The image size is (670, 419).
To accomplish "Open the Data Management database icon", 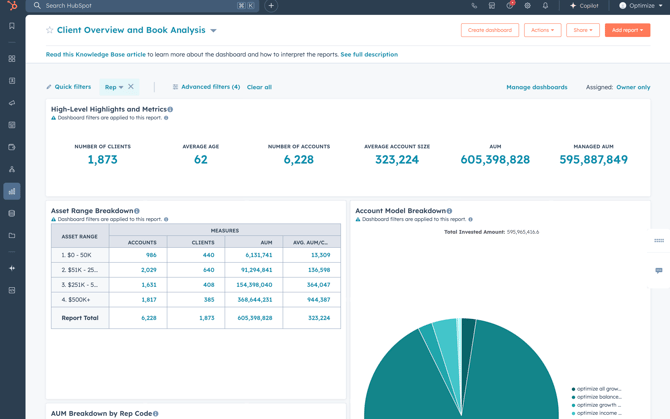I will pyautogui.click(x=12, y=214).
